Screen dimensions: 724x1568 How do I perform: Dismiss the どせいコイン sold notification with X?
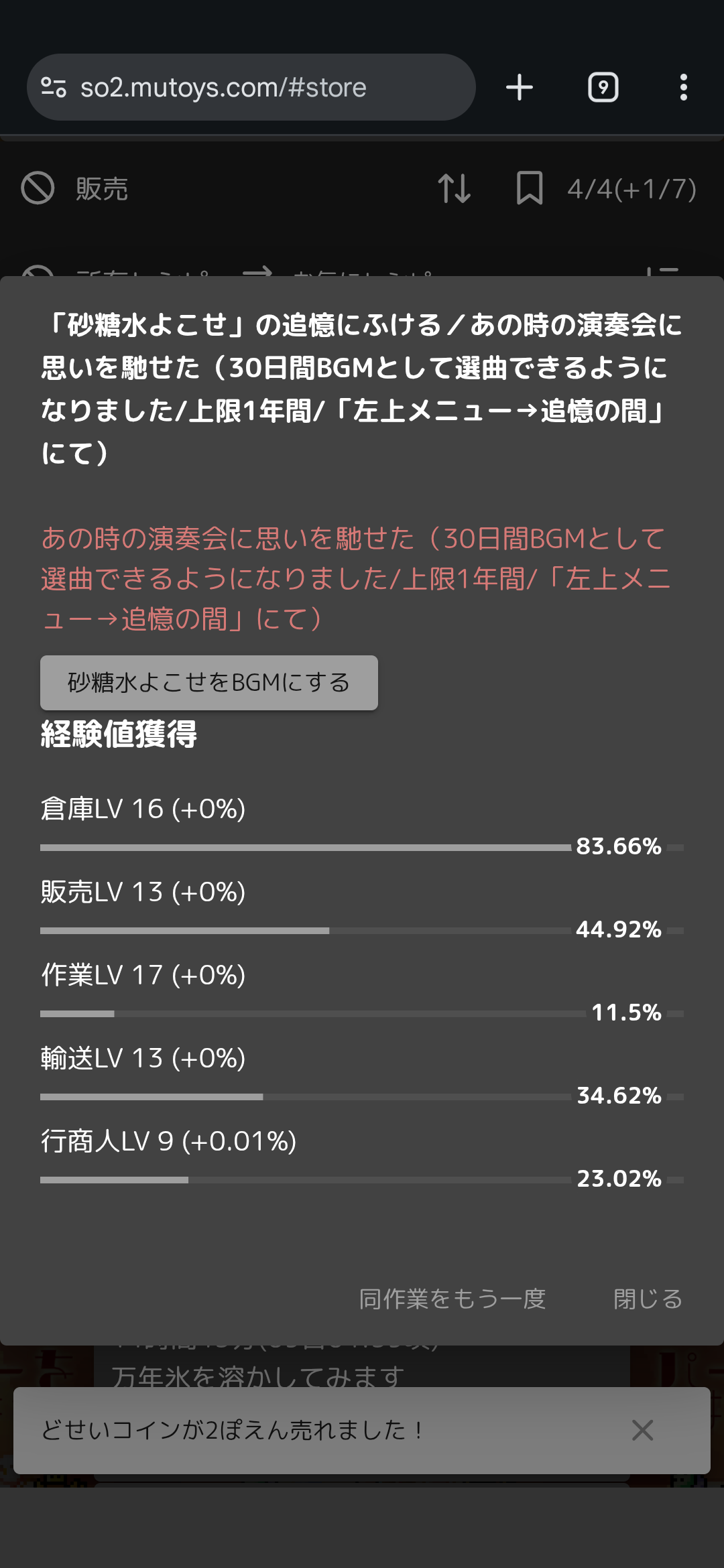[642, 1430]
